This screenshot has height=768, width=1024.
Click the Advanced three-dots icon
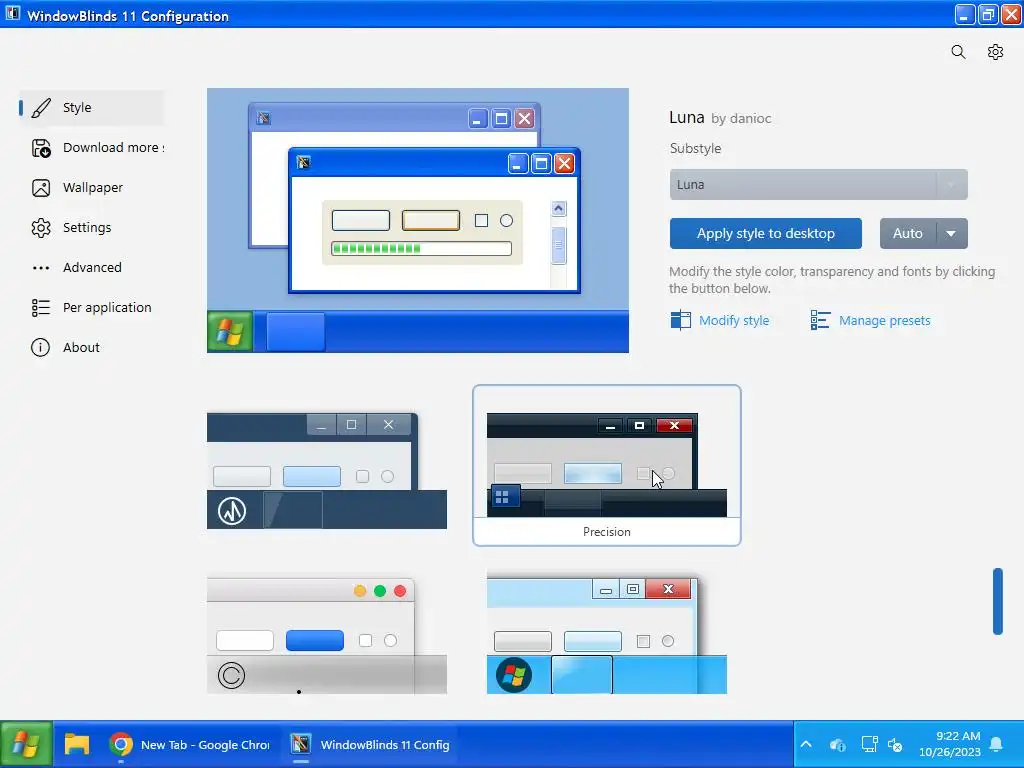(41, 268)
